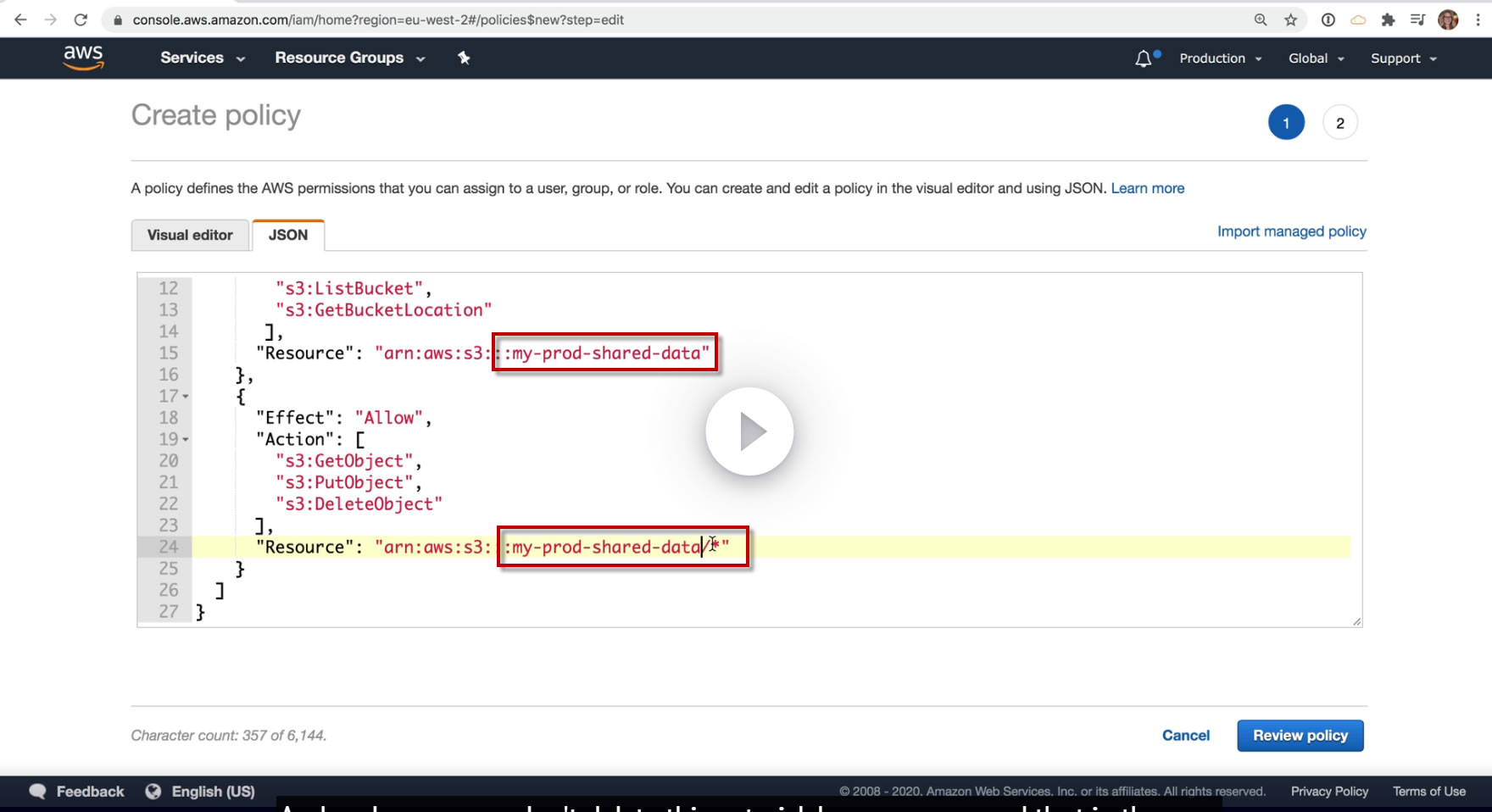Image resolution: width=1492 pixels, height=812 pixels.
Task: Click the AWS logo home icon
Action: [83, 58]
